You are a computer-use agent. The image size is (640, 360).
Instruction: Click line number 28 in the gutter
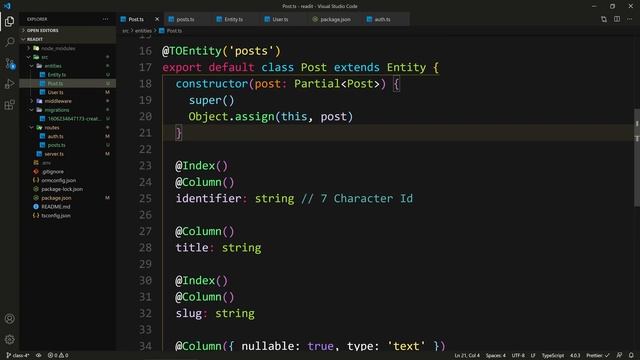145,248
